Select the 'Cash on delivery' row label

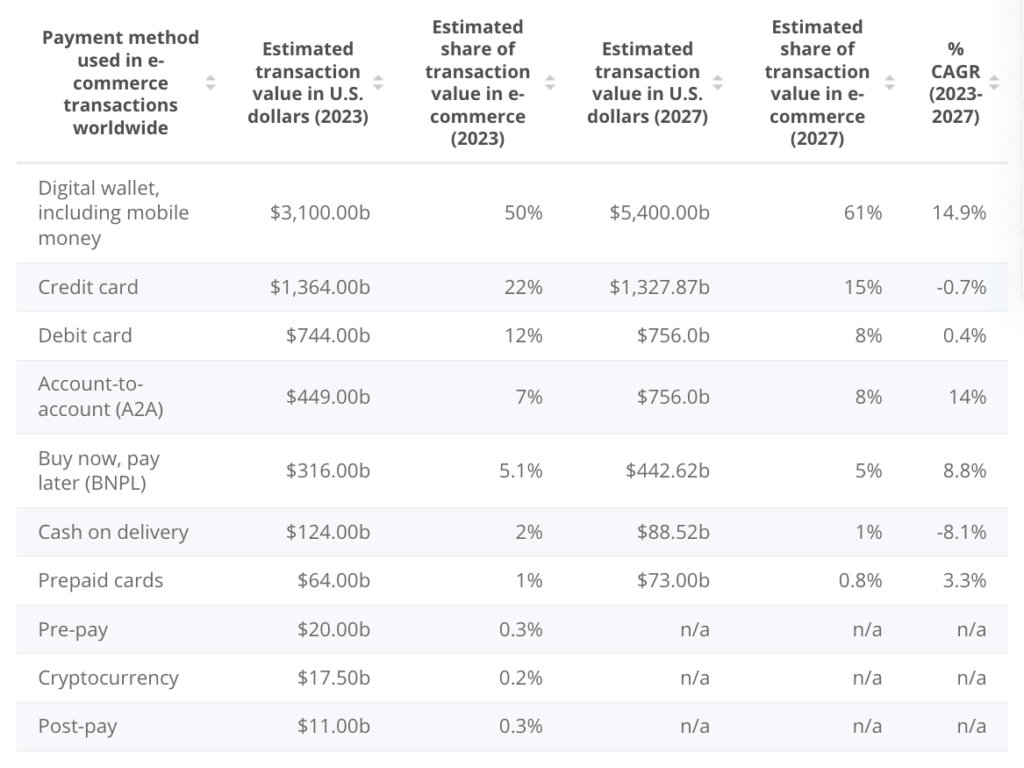[113, 532]
